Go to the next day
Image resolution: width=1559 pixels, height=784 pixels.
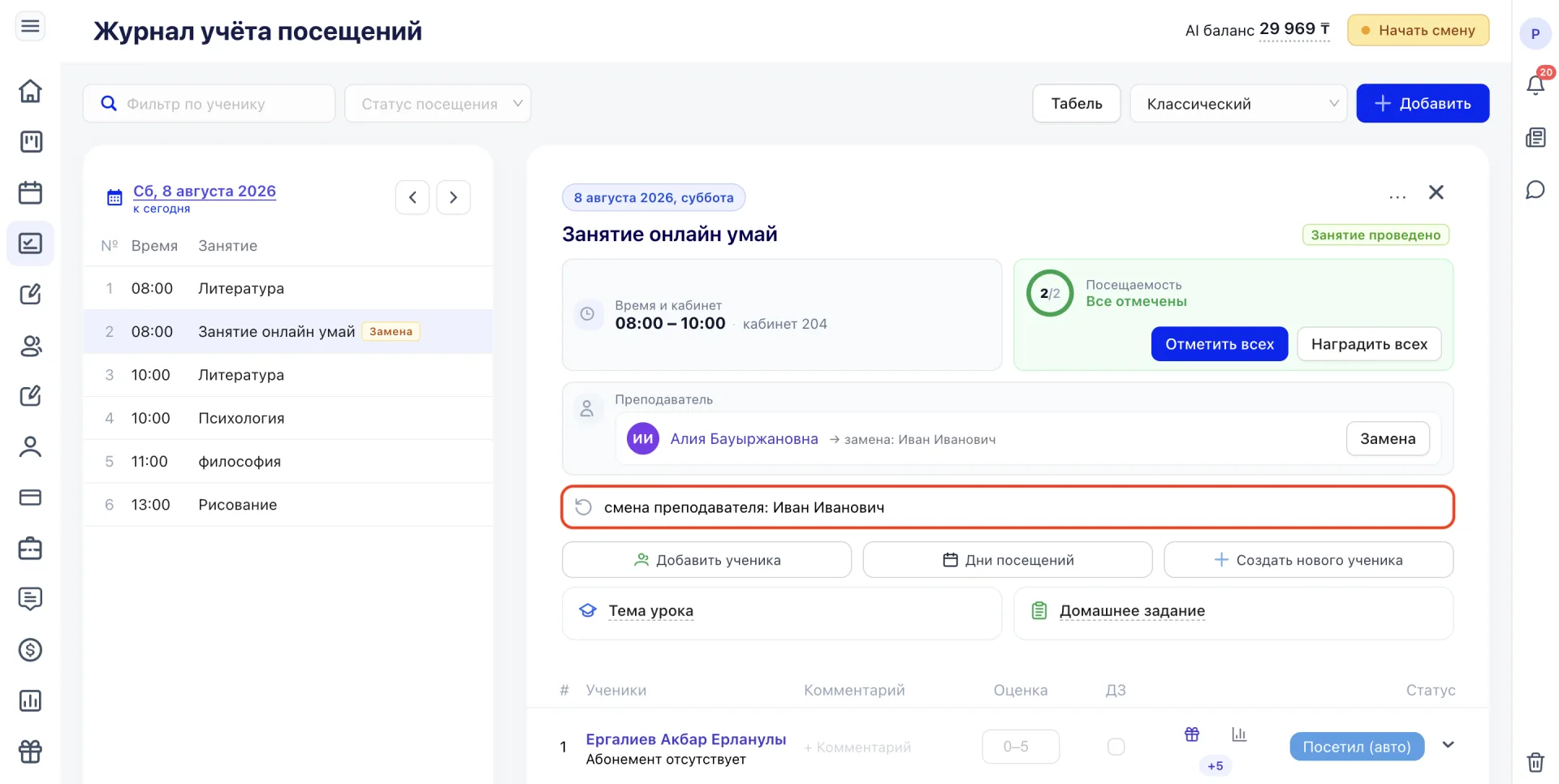pos(454,197)
